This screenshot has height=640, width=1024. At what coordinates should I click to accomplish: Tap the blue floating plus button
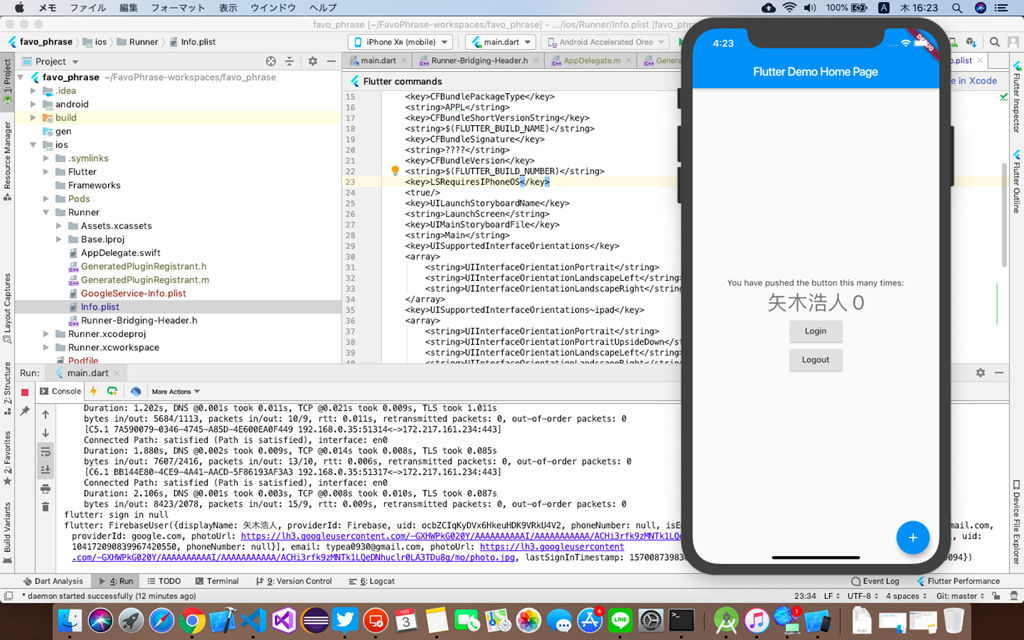click(912, 537)
